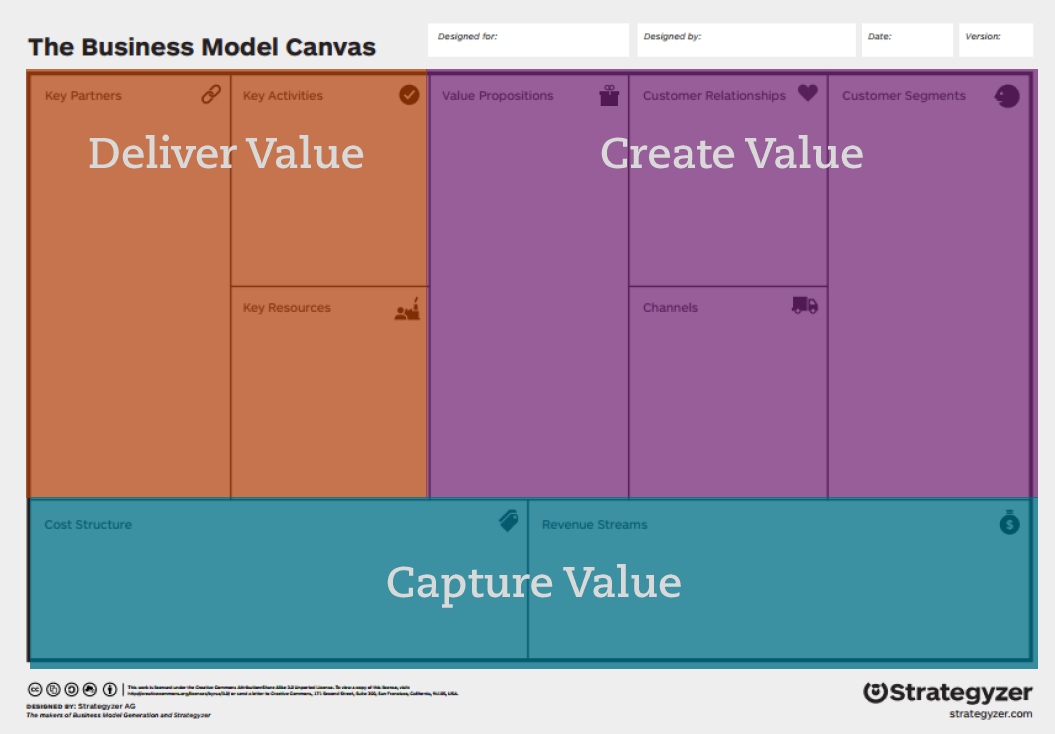Click the Revenue Streams money bag icon
1055x734 pixels.
1009,522
